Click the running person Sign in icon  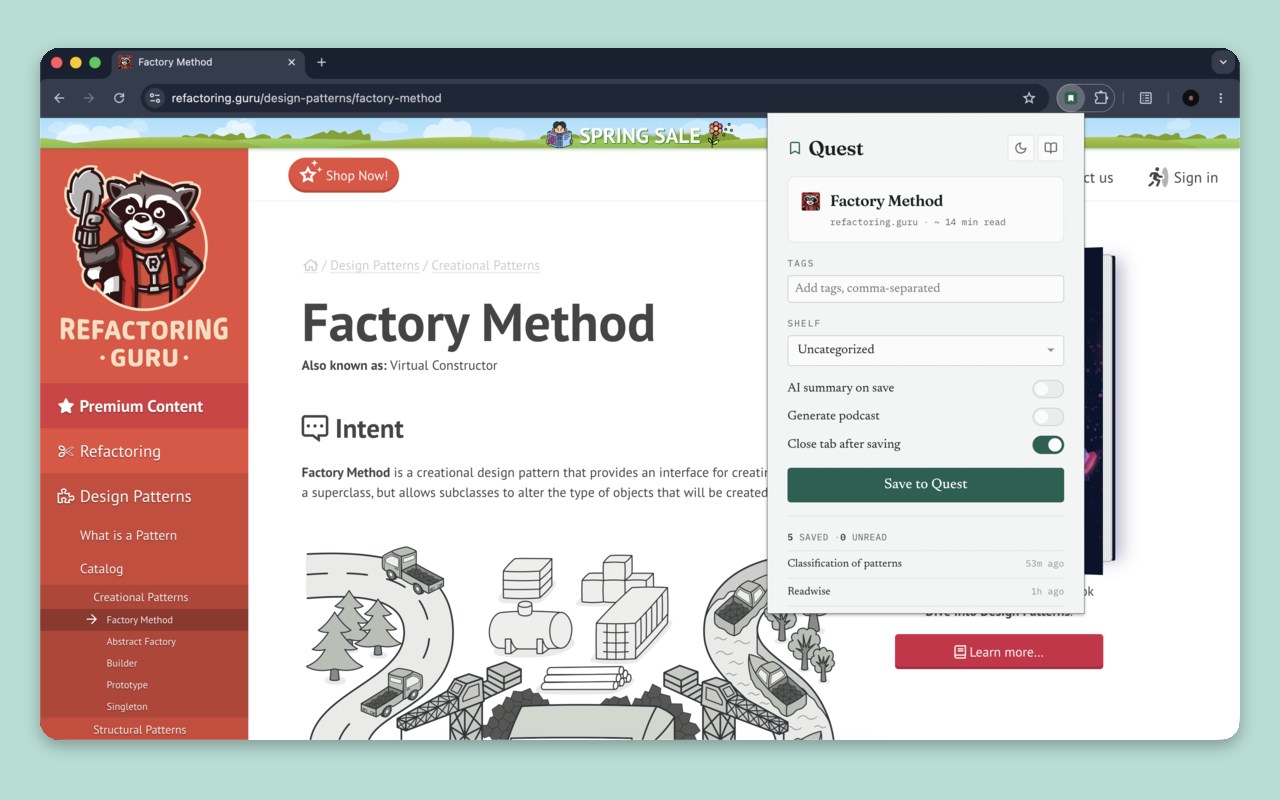click(1158, 178)
